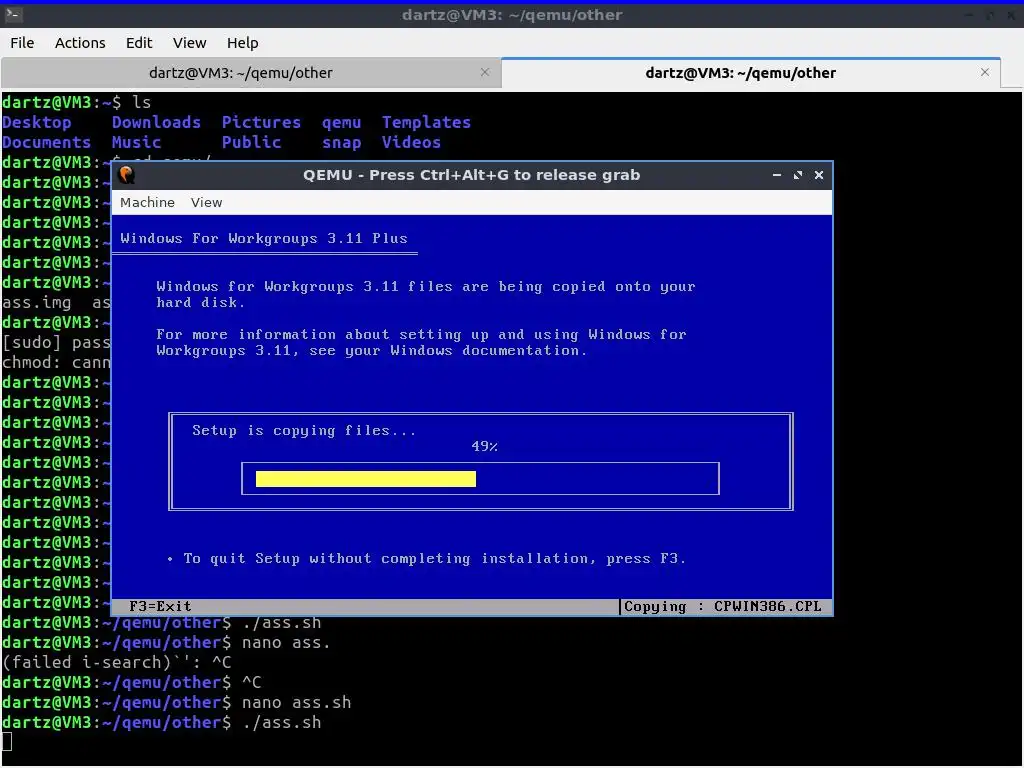
Task: Open the terminal Edit menu
Action: [x=139, y=43]
